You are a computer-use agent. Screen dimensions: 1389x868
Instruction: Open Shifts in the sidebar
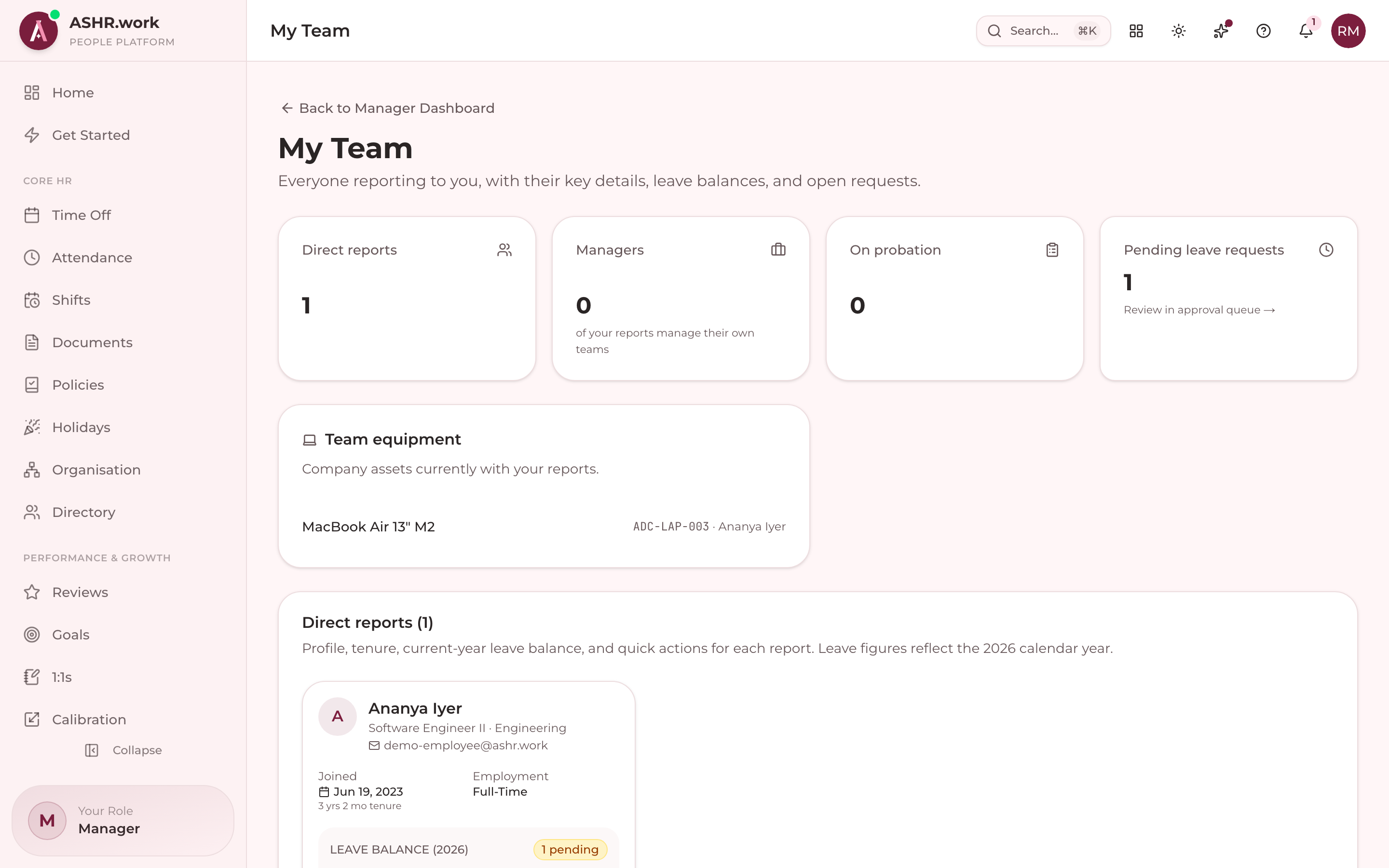[x=123, y=300]
